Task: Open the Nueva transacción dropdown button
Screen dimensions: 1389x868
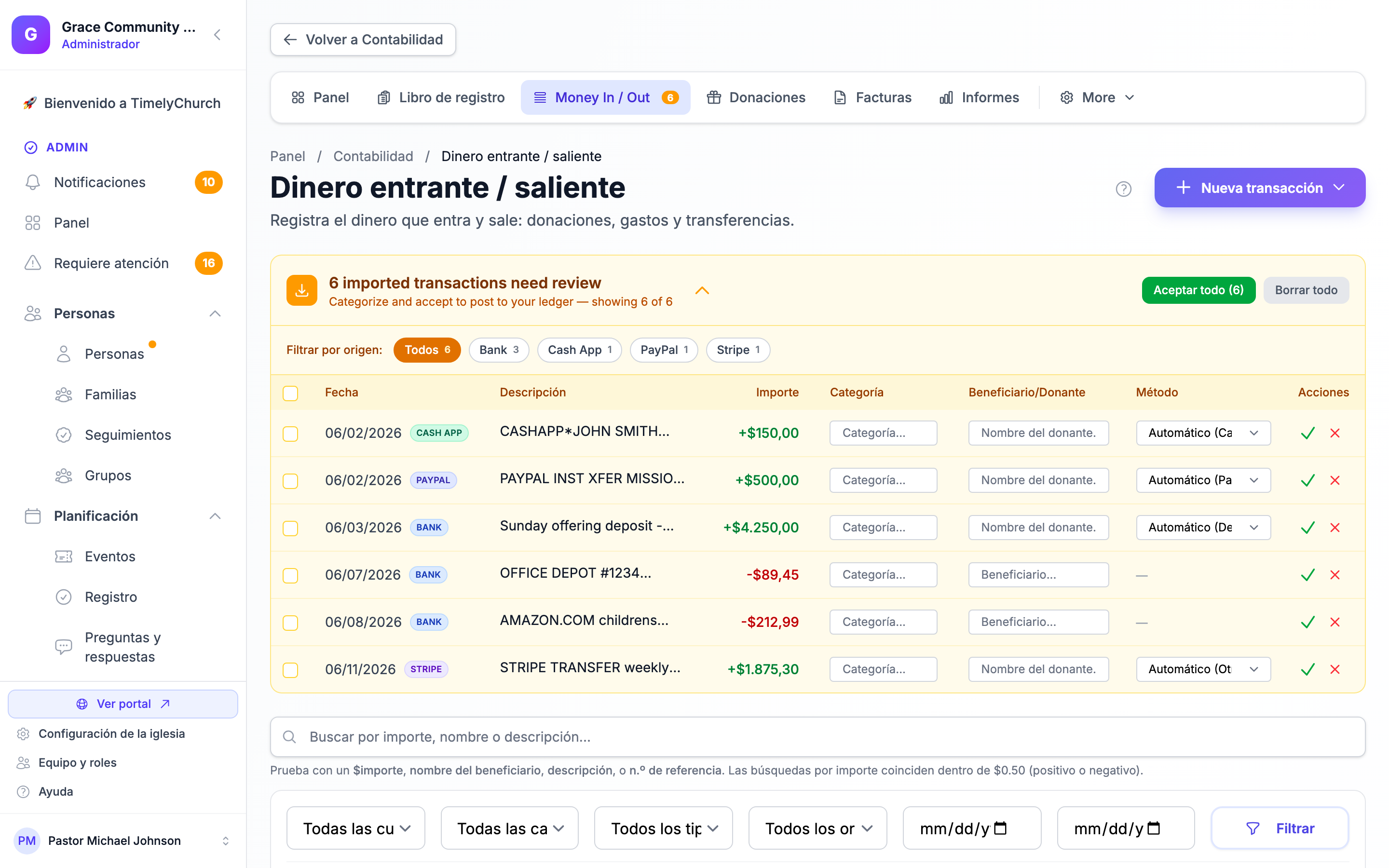Action: click(1260, 188)
